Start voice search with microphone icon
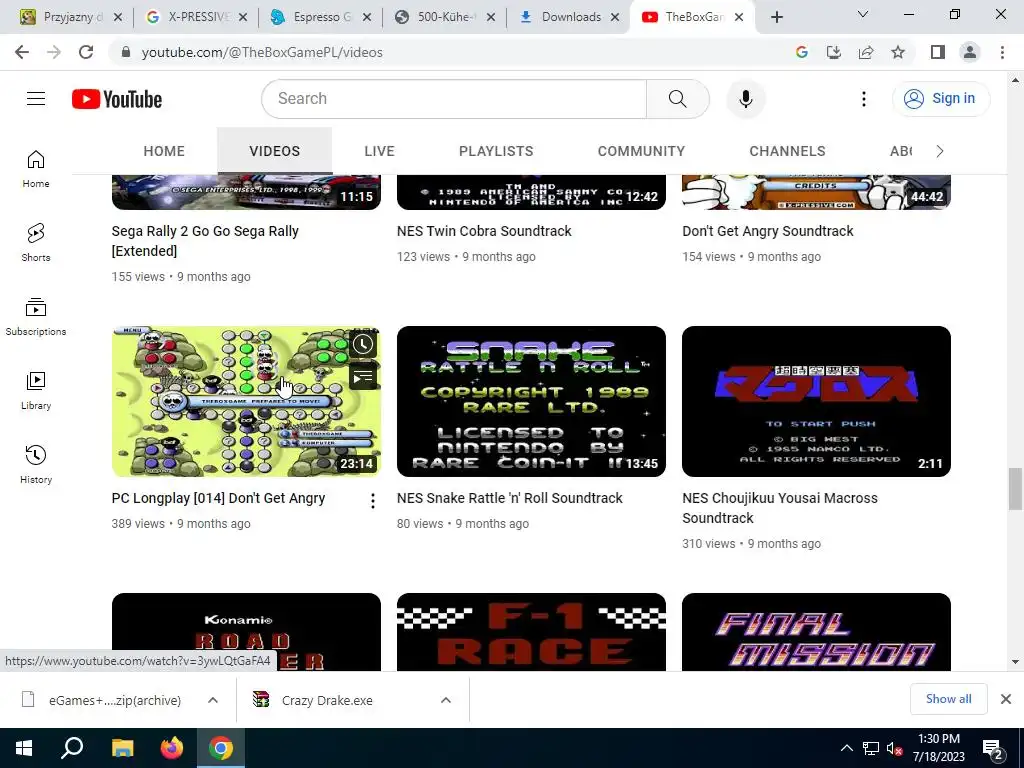Screen dimensions: 1024x768 [745, 99]
